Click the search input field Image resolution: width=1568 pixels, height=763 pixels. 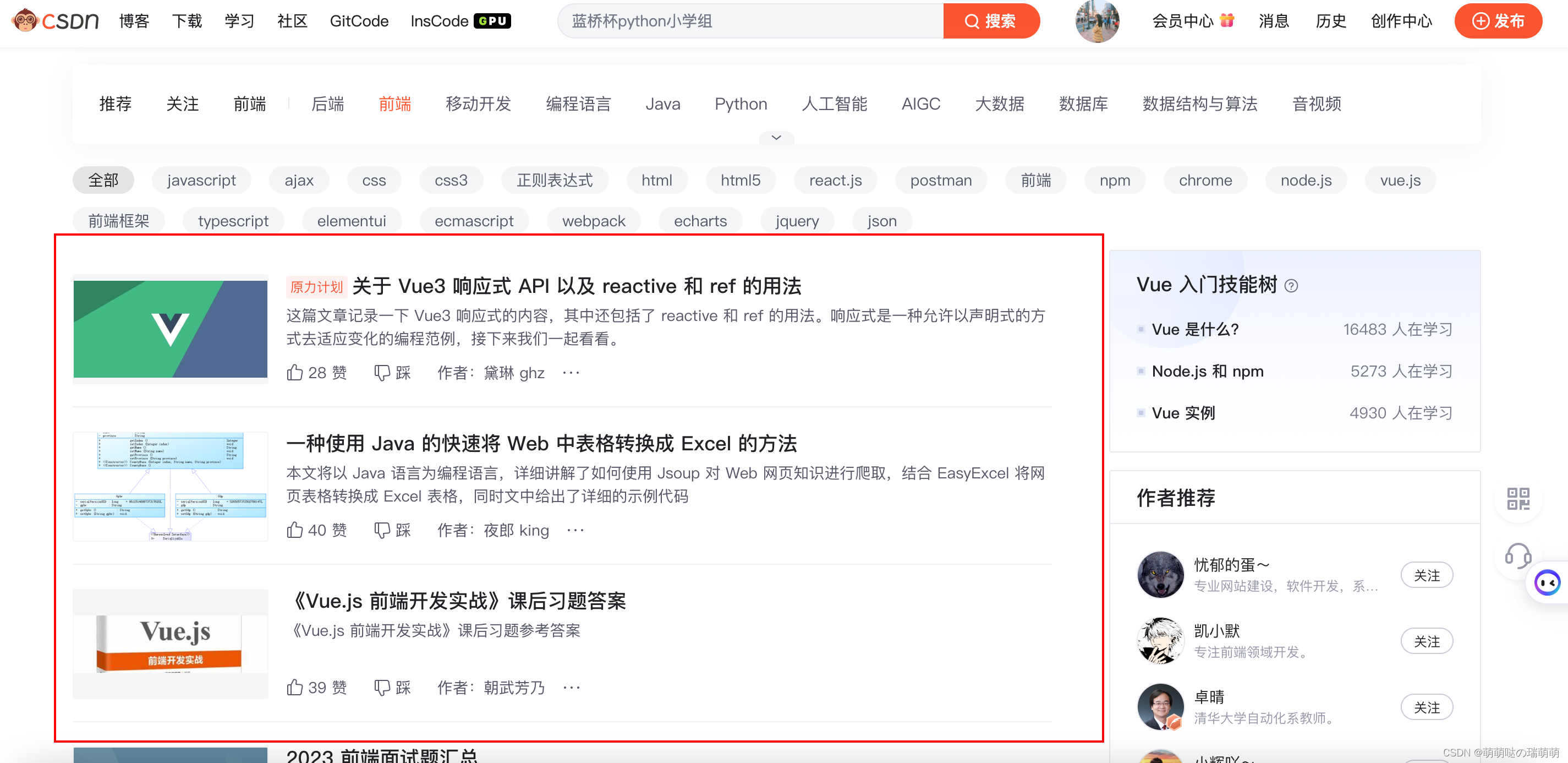pos(750,21)
